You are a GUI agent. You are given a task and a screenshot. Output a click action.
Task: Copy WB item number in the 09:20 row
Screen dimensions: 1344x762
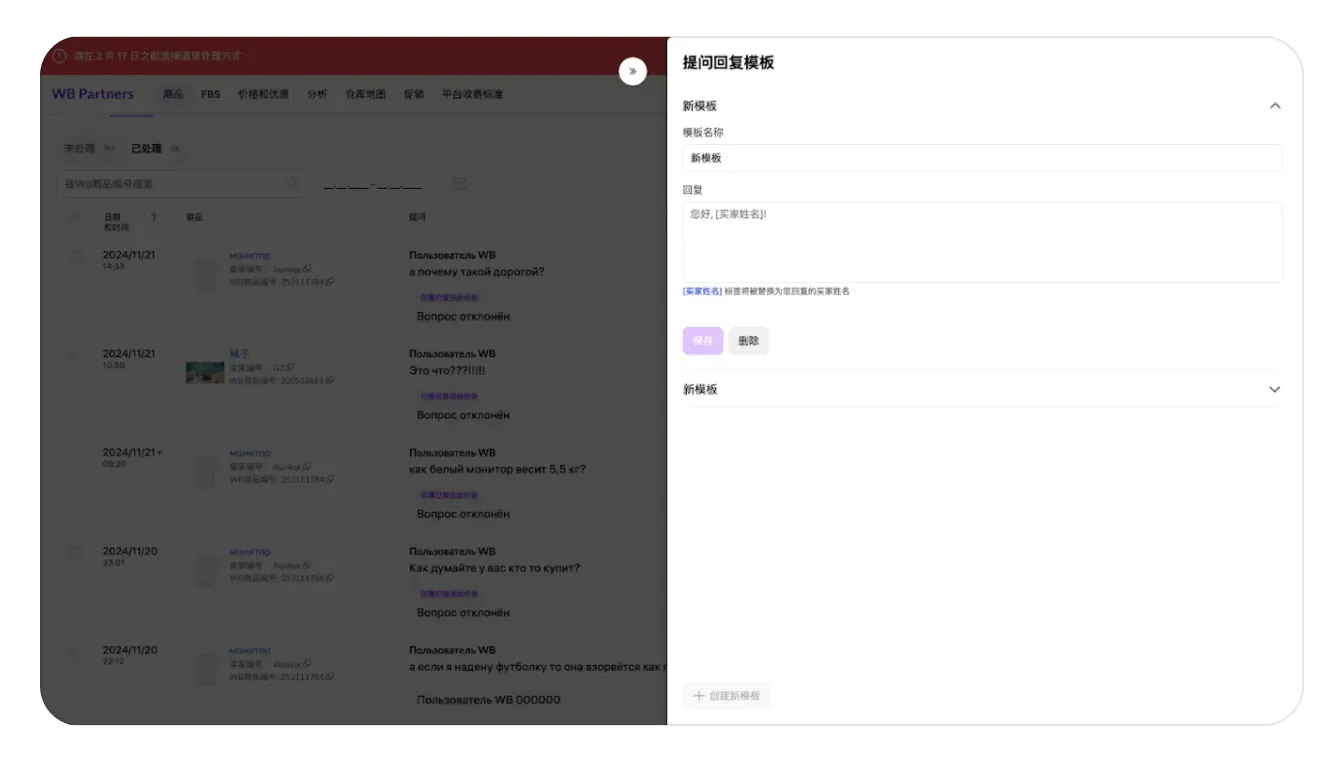point(330,479)
